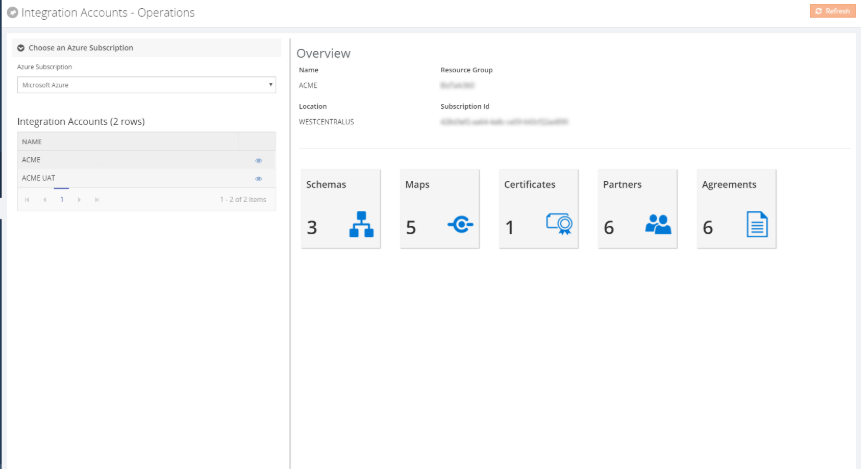
Task: Go to first page of accounts
Action: pos(27,200)
